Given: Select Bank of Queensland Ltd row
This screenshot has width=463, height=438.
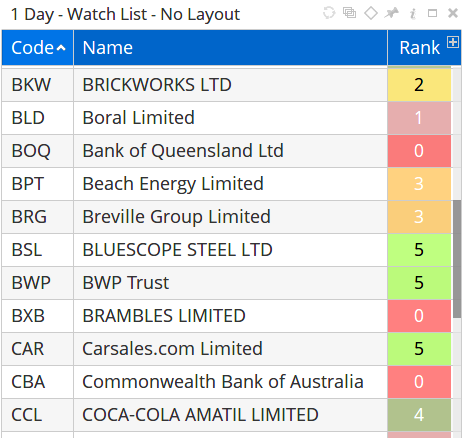Looking at the screenshot, I should click(230, 151).
